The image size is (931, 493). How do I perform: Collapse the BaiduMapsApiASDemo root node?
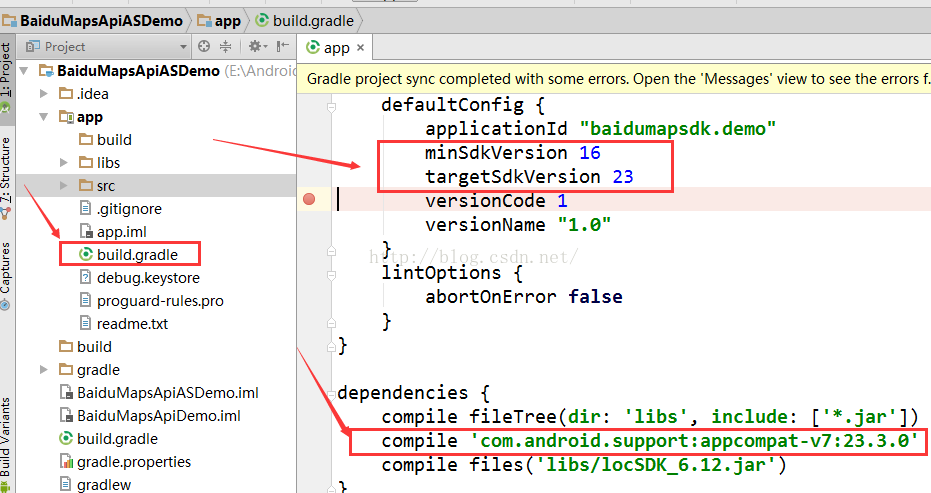point(24,71)
